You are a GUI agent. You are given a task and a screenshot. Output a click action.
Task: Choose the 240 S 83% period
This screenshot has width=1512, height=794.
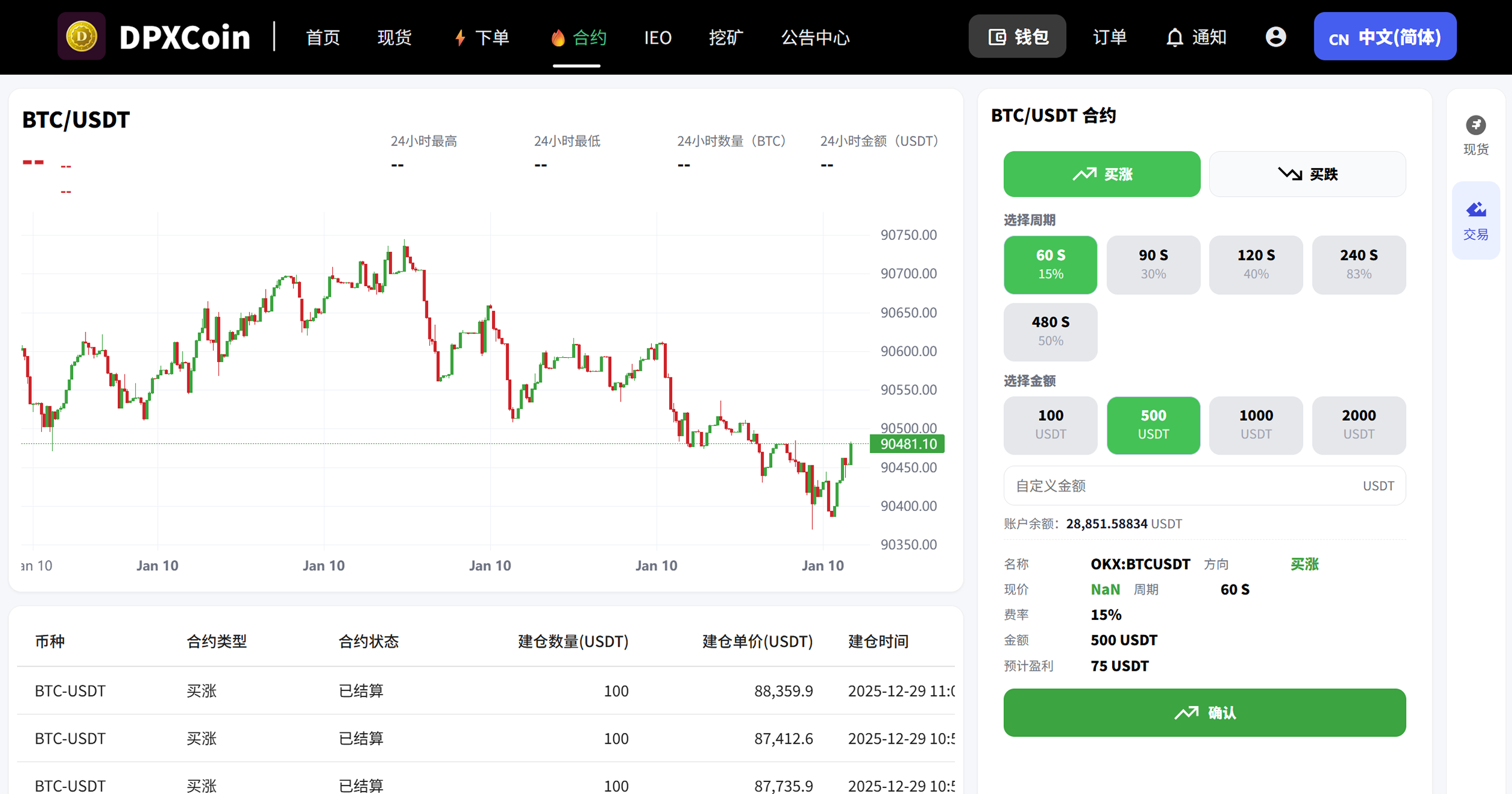point(1358,264)
